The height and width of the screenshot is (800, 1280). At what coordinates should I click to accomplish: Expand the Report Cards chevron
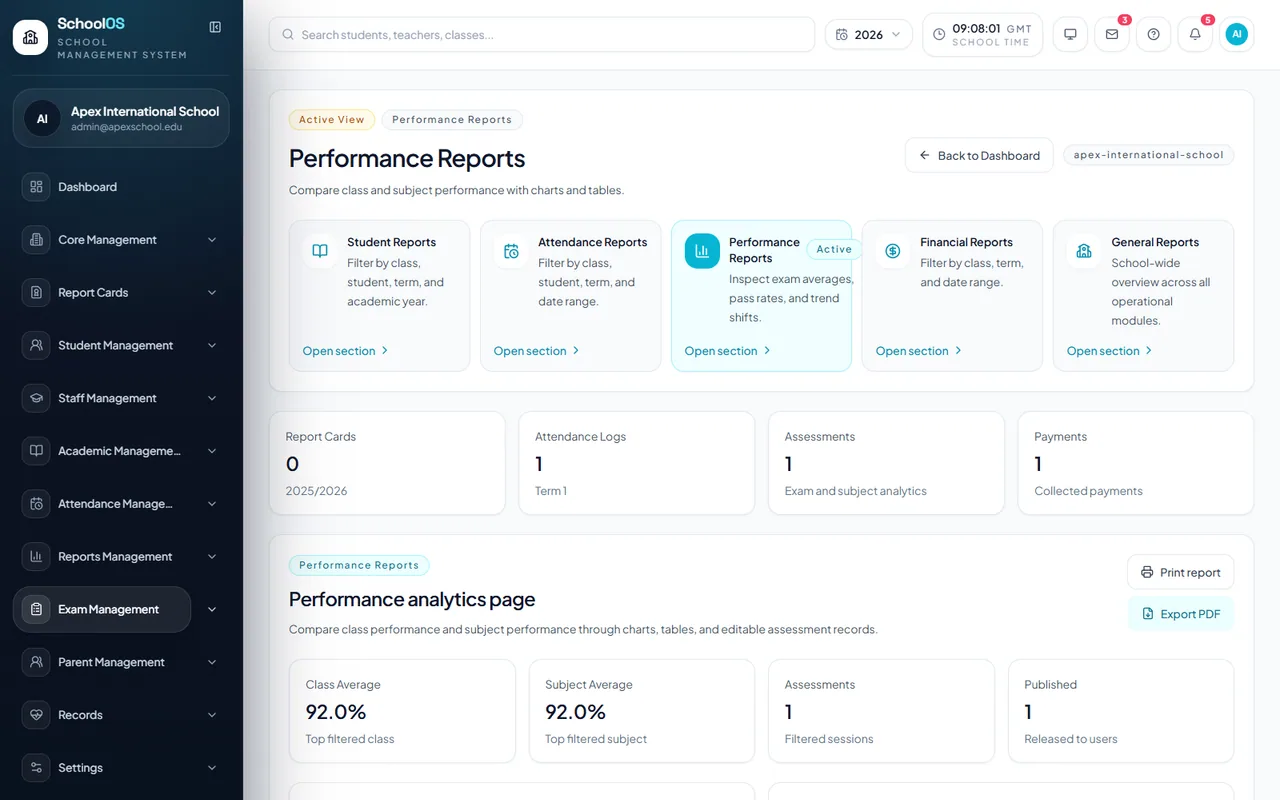pyautogui.click(x=212, y=293)
